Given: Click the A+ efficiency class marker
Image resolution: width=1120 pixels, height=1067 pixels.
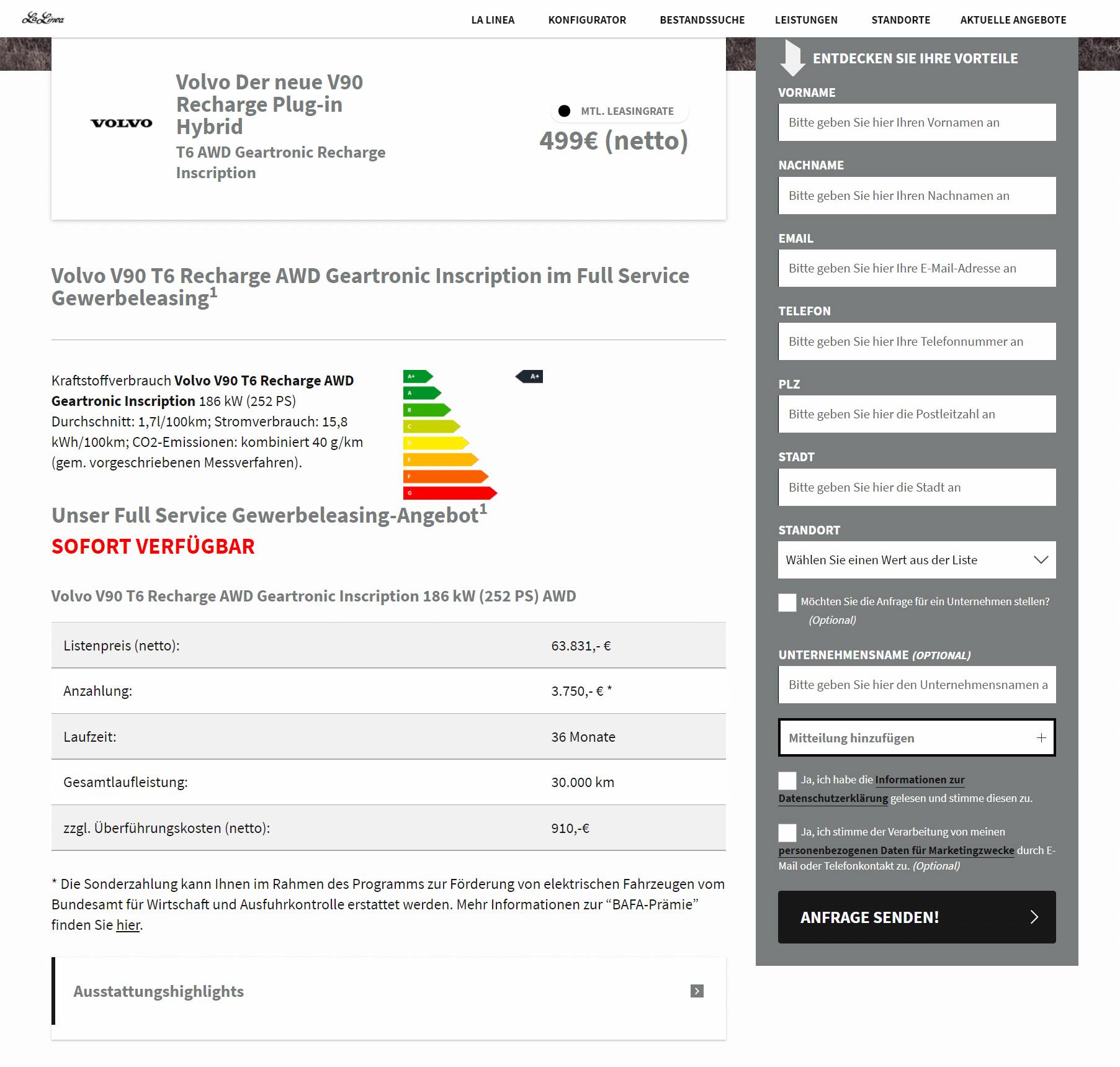Looking at the screenshot, I should (x=529, y=376).
